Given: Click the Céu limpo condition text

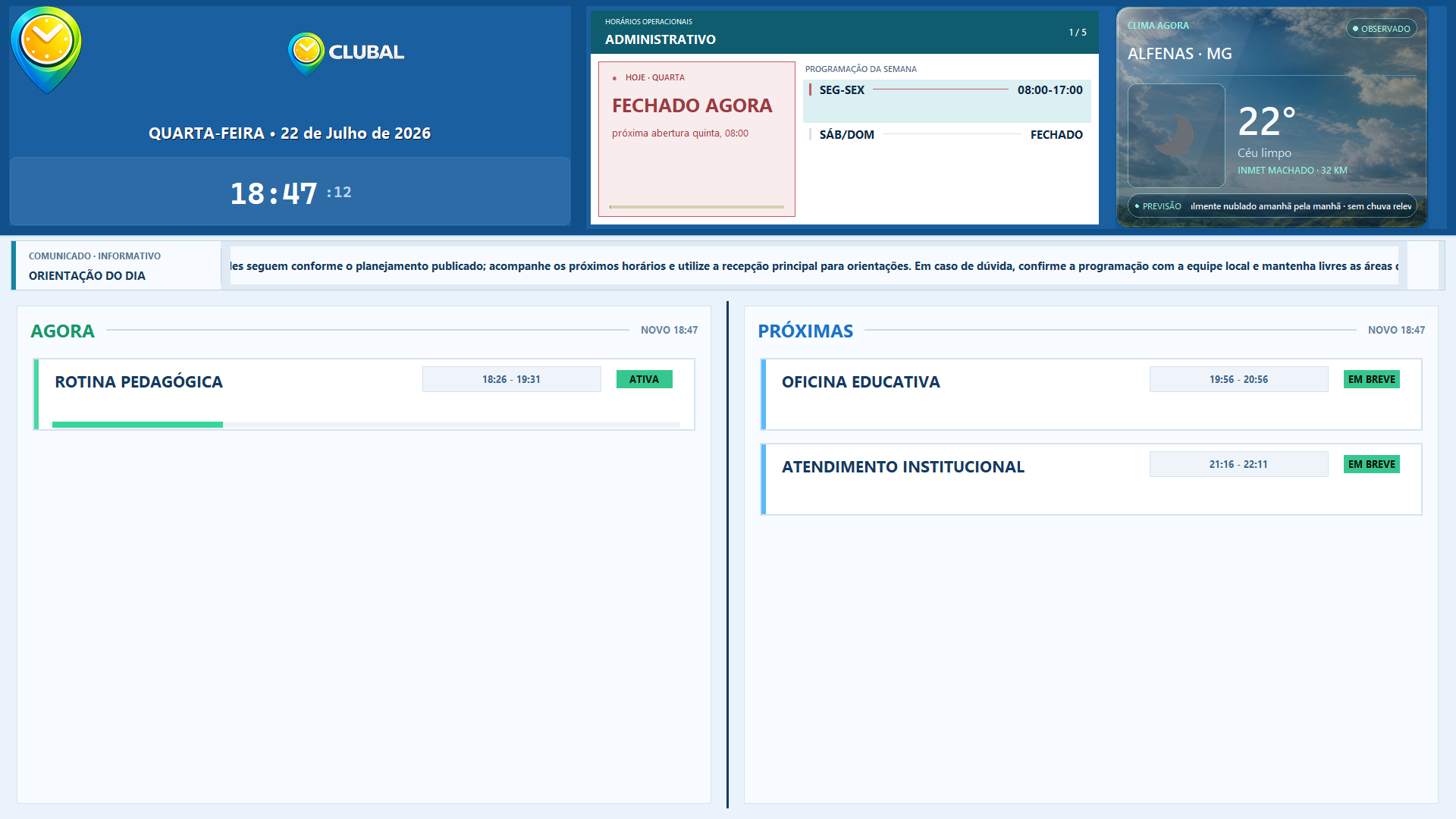Looking at the screenshot, I should (x=1264, y=153).
